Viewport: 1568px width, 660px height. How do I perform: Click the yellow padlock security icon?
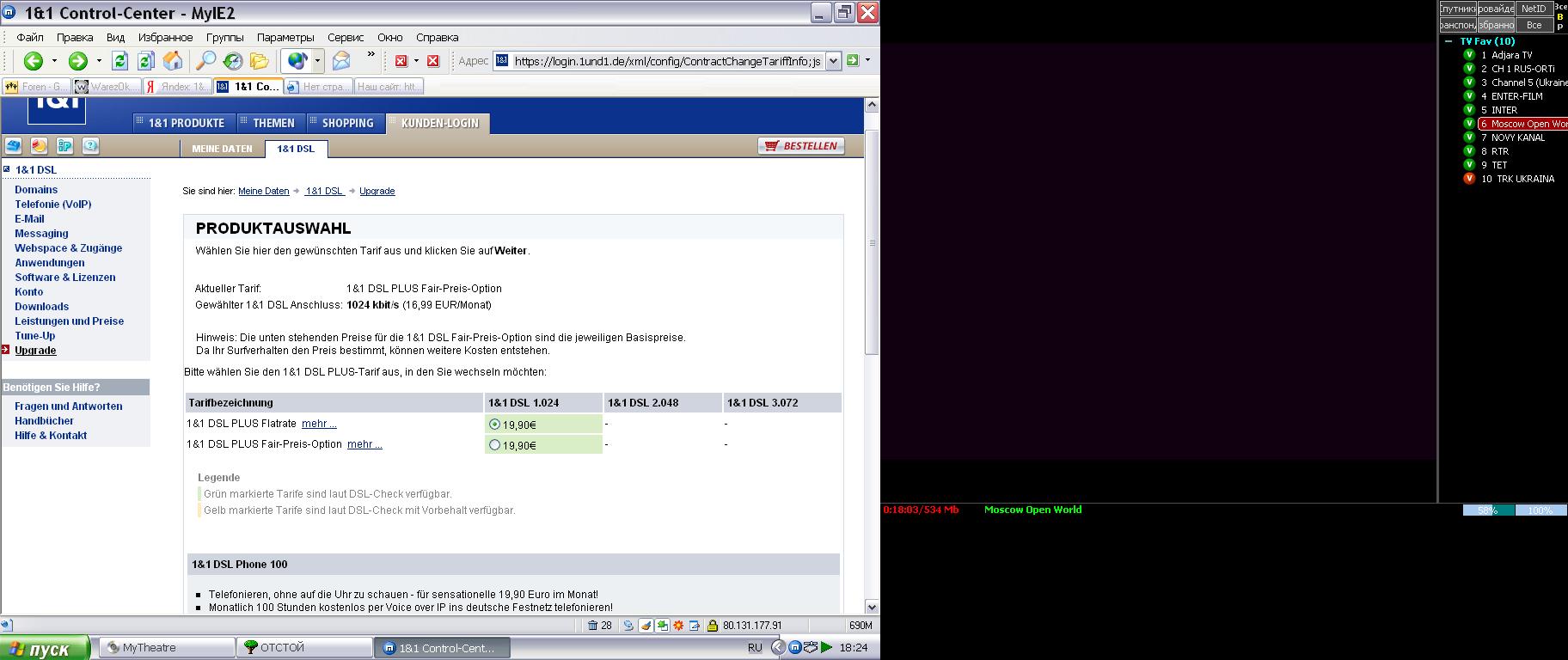point(713,626)
